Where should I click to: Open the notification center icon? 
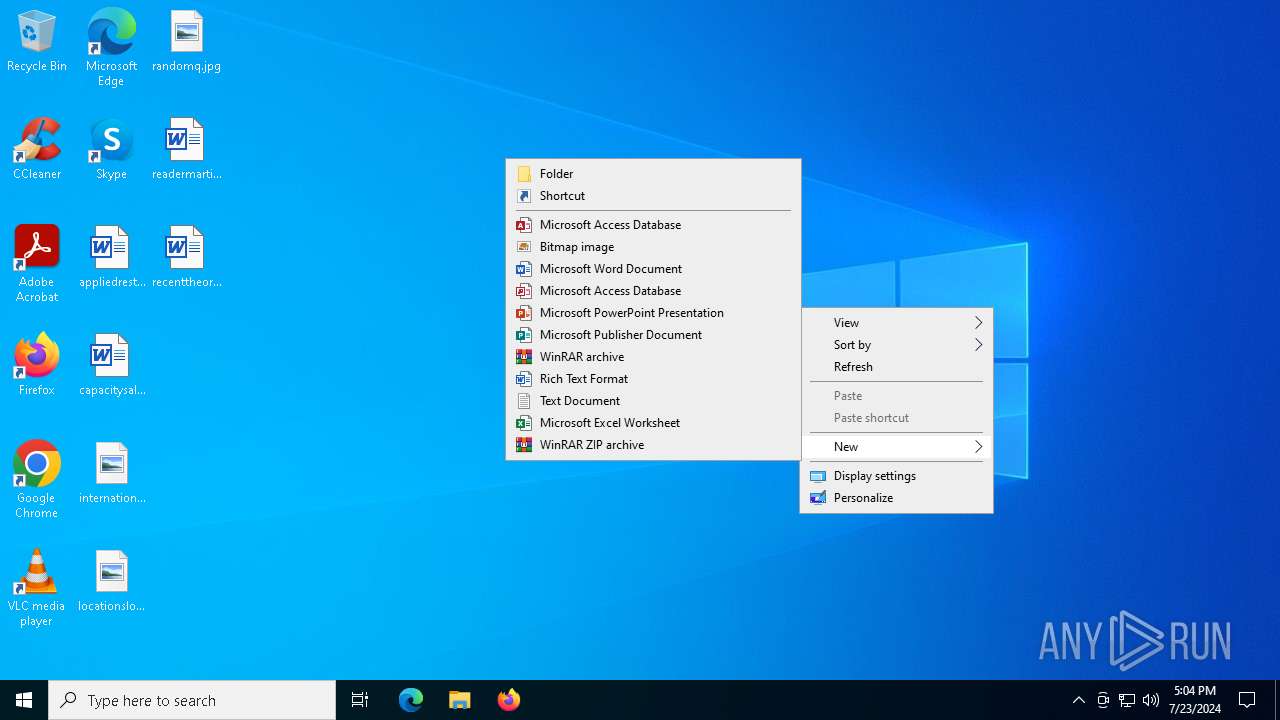click(1247, 700)
